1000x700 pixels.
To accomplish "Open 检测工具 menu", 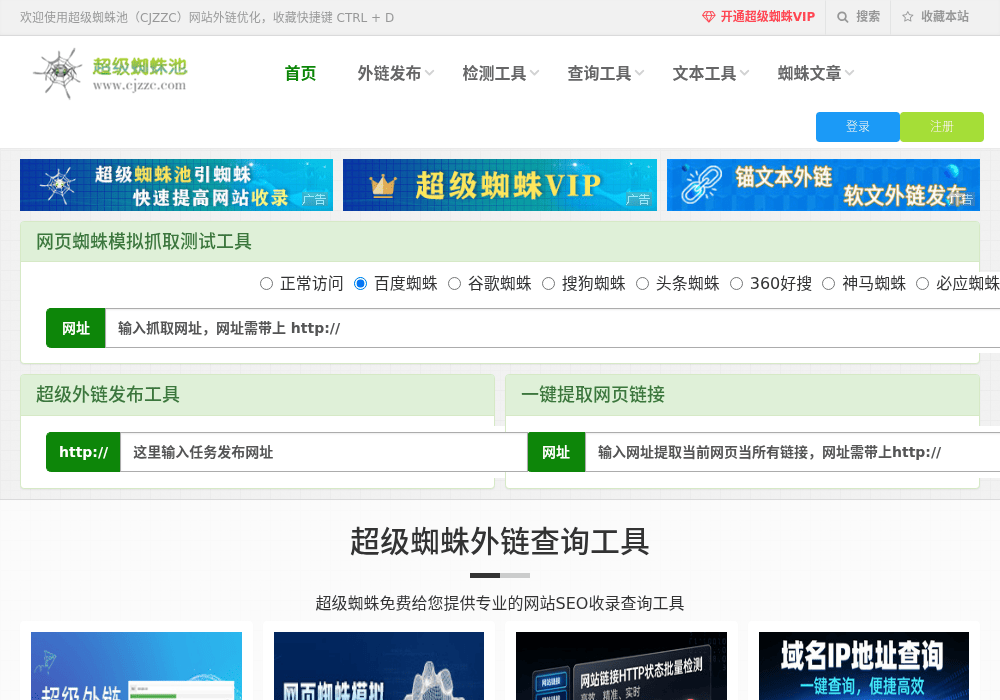I will click(x=494, y=73).
